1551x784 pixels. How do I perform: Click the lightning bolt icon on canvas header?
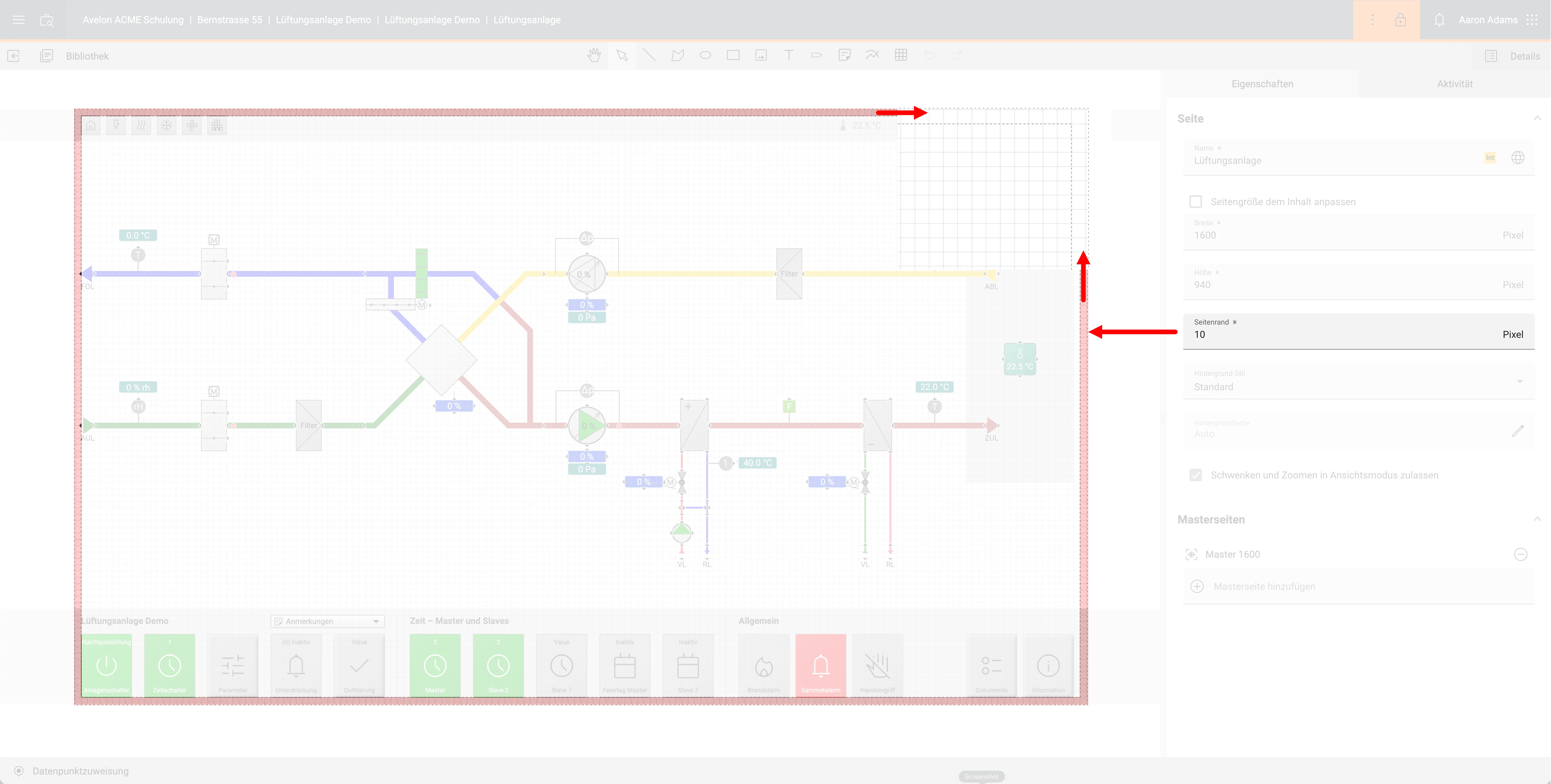(116, 125)
